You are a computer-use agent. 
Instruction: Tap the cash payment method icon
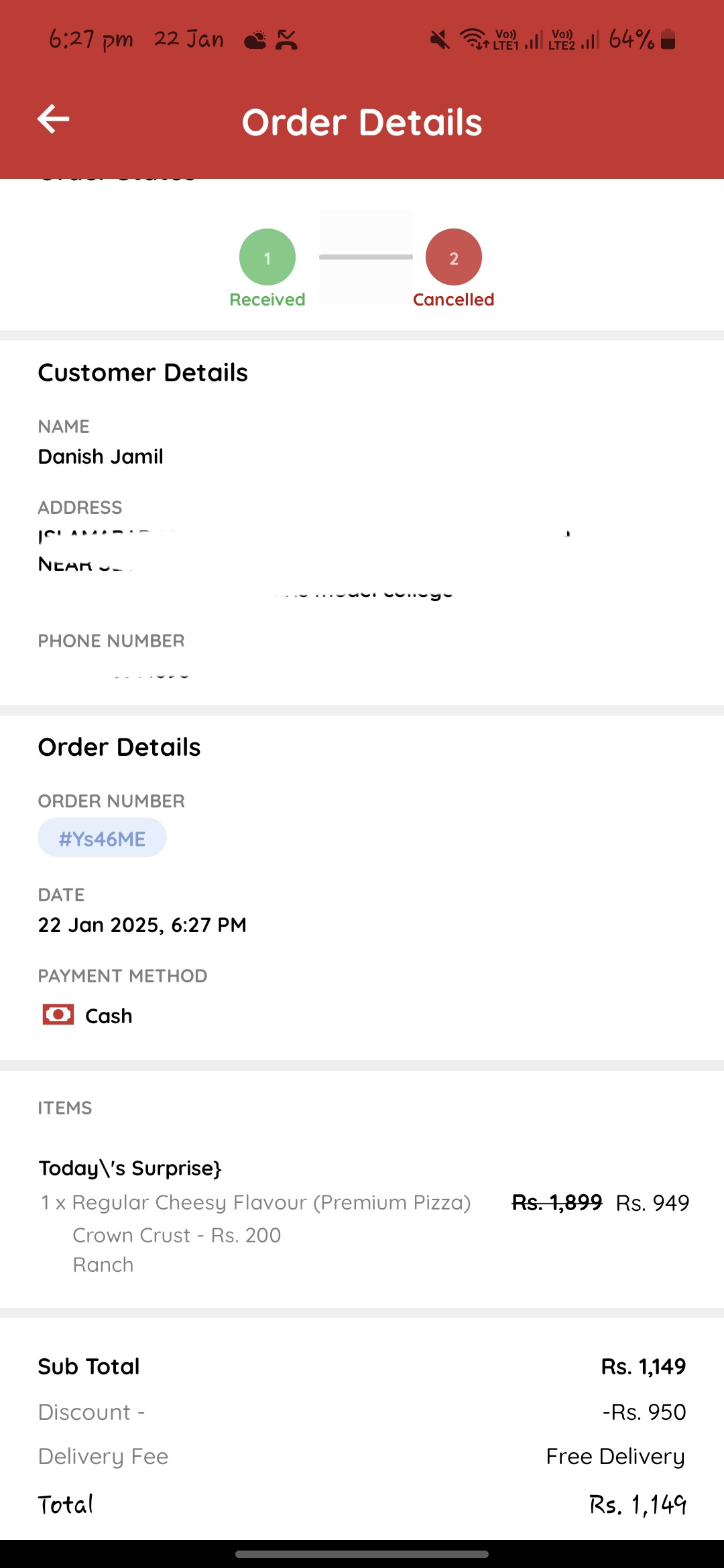click(x=58, y=1015)
